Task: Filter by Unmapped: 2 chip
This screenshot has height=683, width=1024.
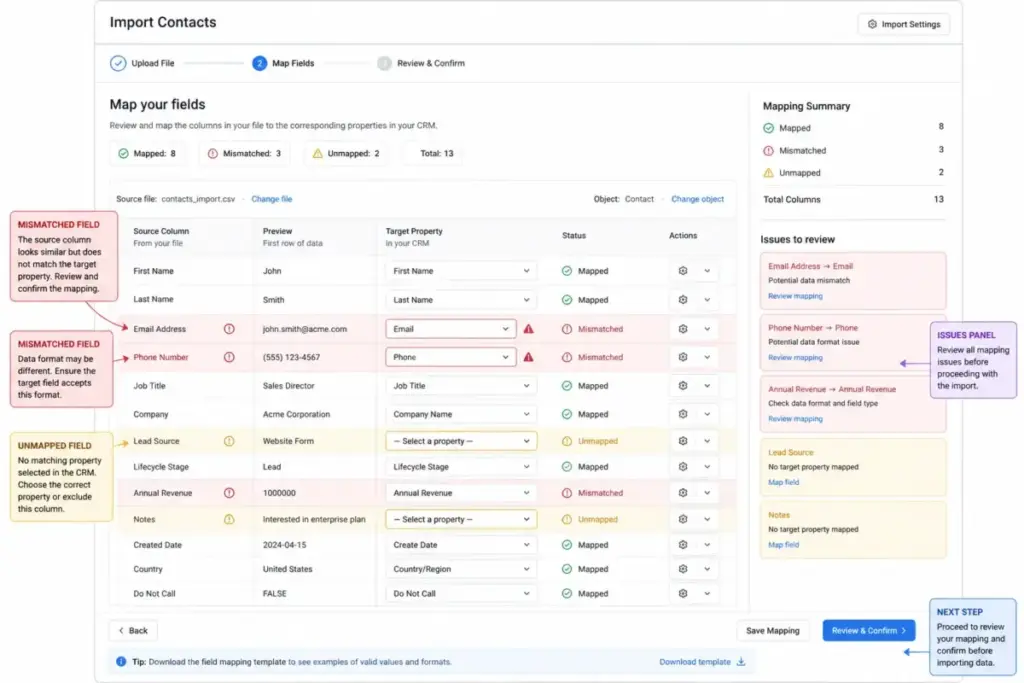Action: click(x=347, y=153)
